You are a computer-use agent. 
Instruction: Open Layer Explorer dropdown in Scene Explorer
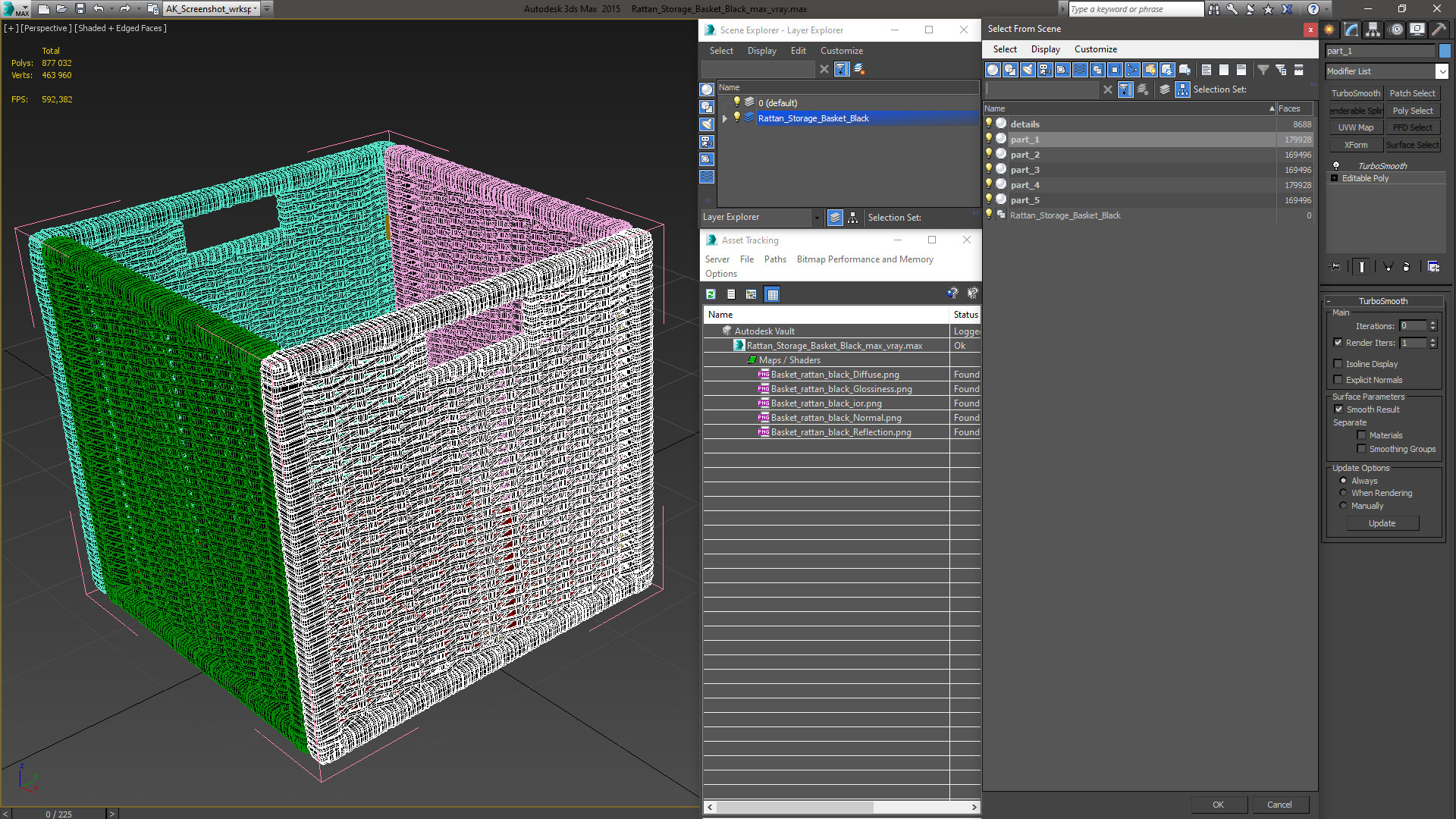click(817, 218)
